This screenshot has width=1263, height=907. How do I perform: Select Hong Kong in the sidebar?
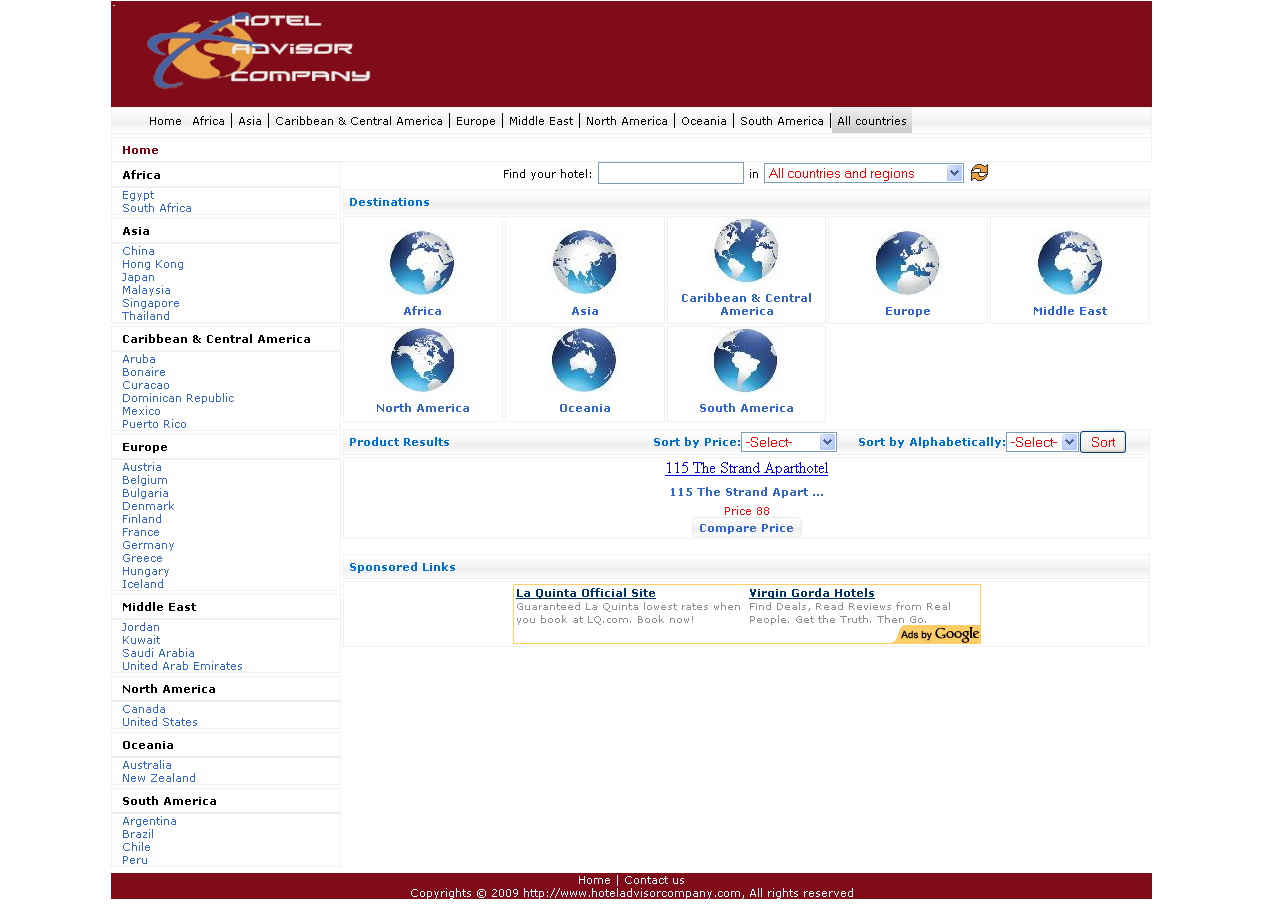point(153,264)
